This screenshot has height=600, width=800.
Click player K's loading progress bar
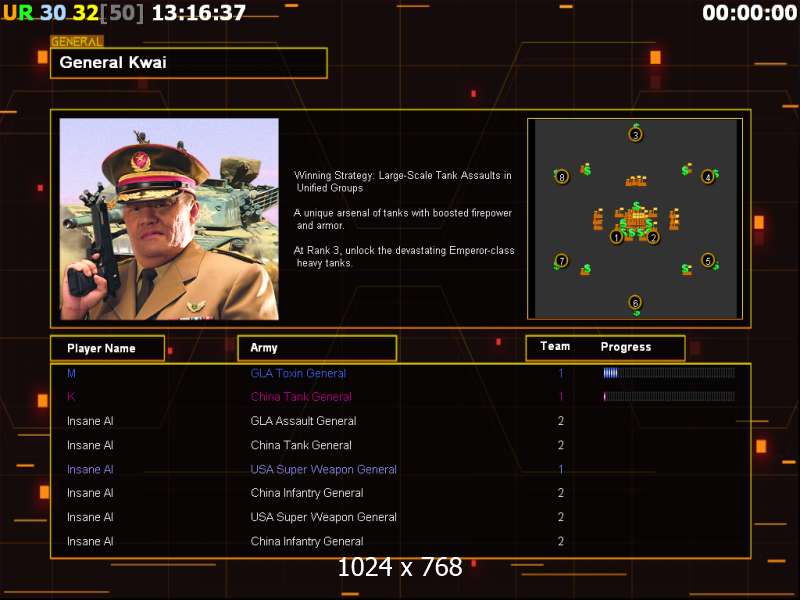669,396
